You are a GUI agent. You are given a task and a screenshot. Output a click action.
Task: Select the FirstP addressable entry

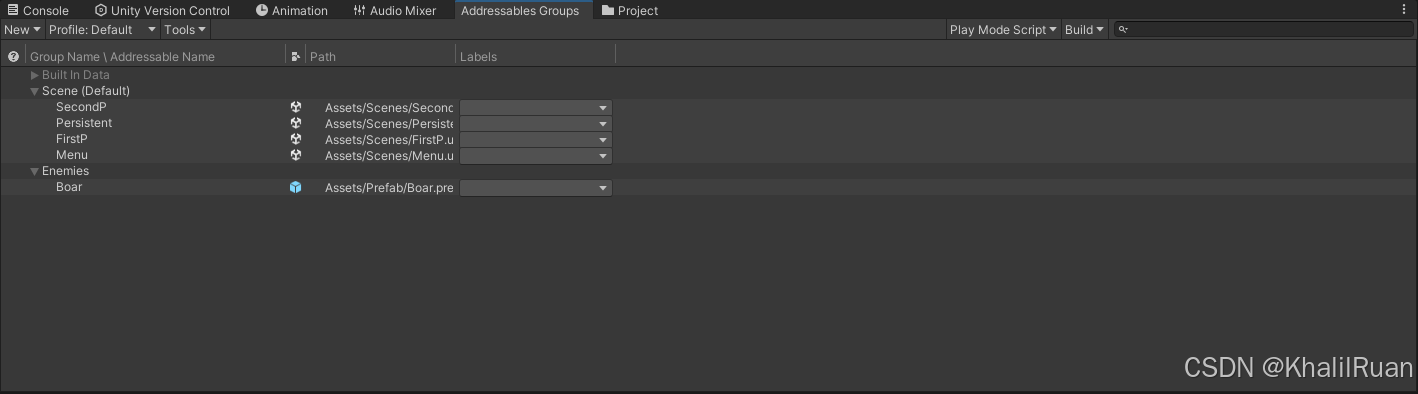(72, 139)
